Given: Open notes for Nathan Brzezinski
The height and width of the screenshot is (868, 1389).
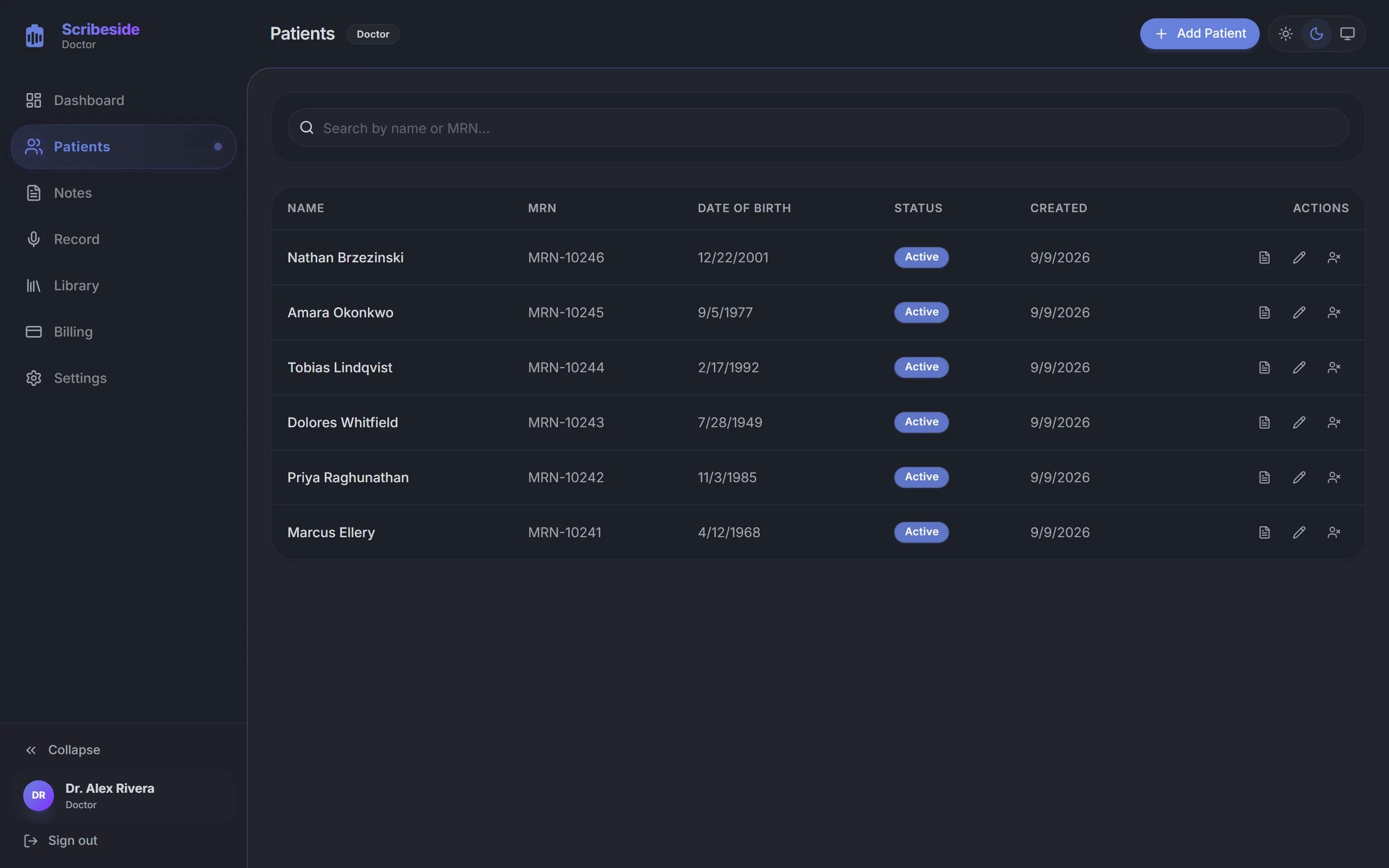Looking at the screenshot, I should point(1265,257).
